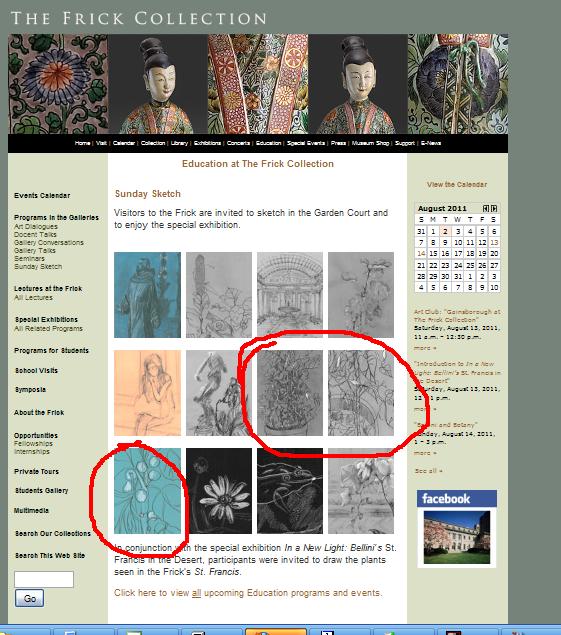Click The Frick Collection site title
The image size is (561, 635).
coord(139,18)
